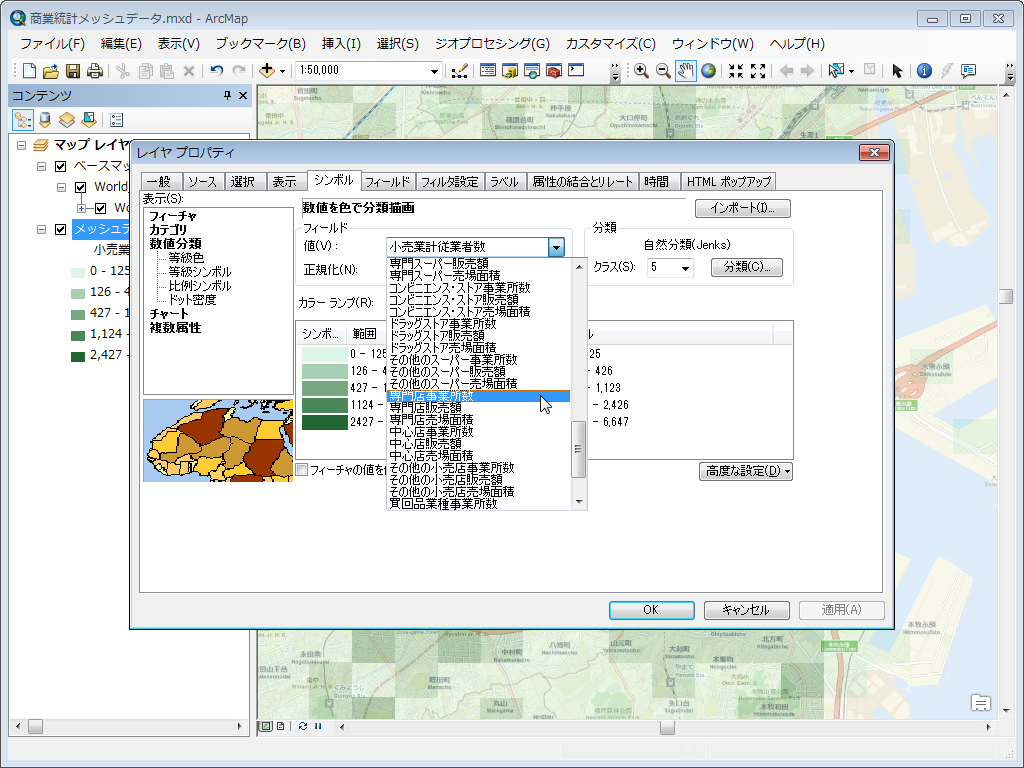
Task: Open the map scale 1:50,000 dropdown
Action: (434, 71)
